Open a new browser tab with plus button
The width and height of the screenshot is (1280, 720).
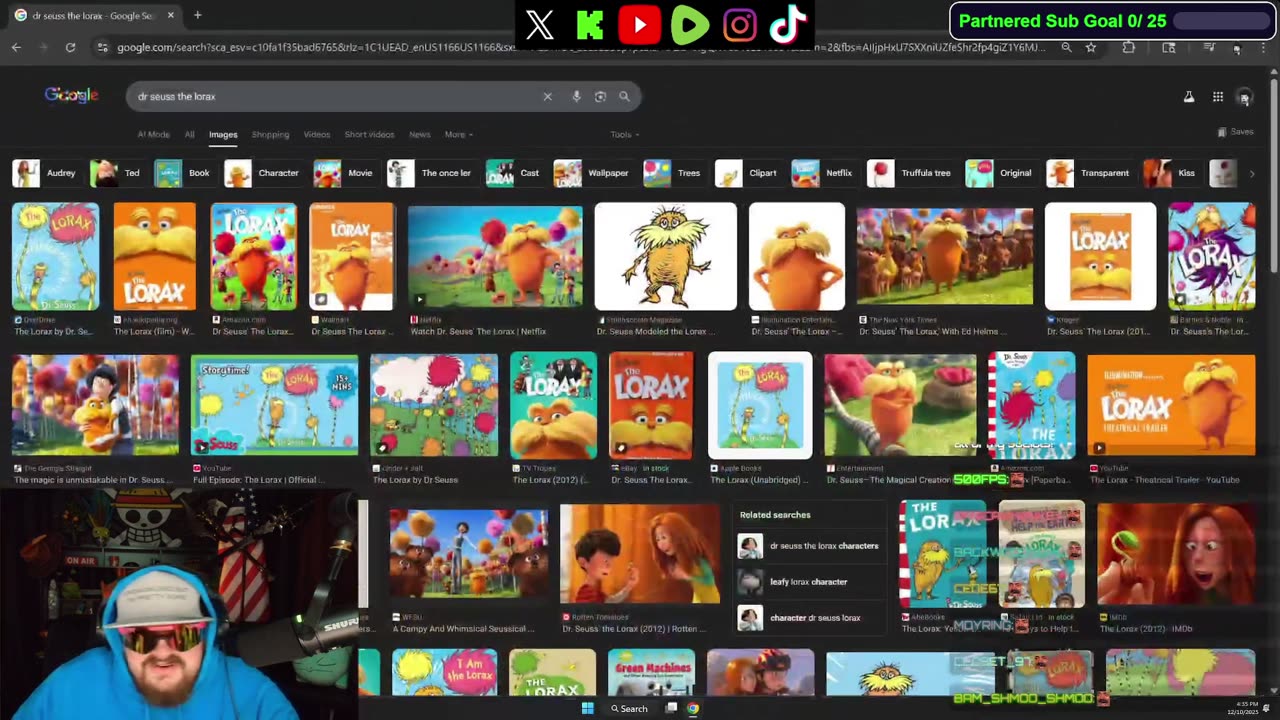point(197,15)
